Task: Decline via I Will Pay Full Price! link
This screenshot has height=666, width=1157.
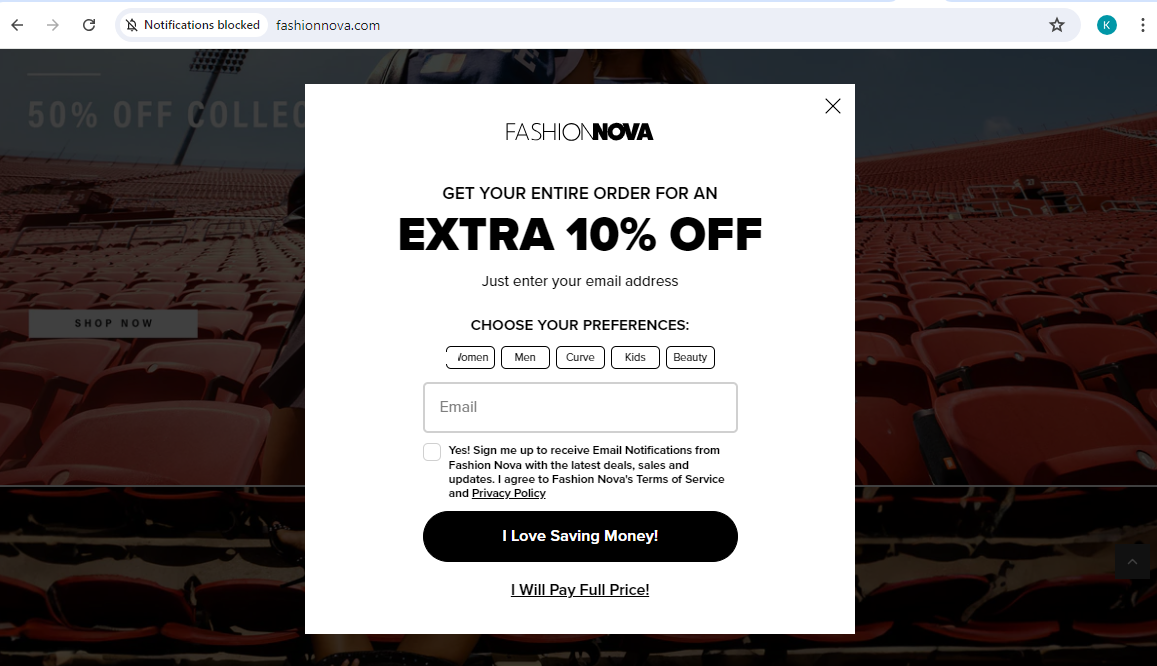Action: pyautogui.click(x=580, y=590)
